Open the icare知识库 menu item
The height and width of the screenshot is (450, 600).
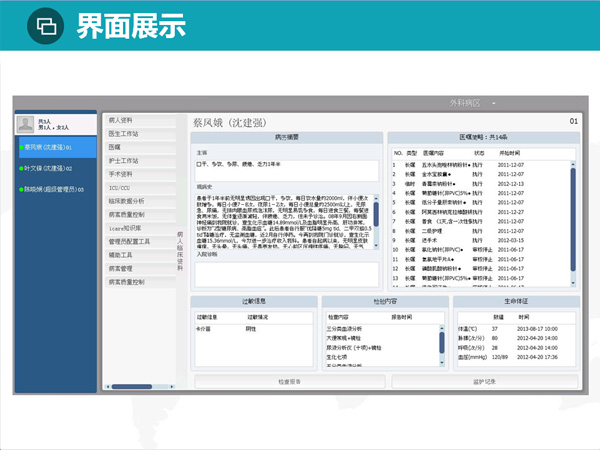tap(140, 228)
